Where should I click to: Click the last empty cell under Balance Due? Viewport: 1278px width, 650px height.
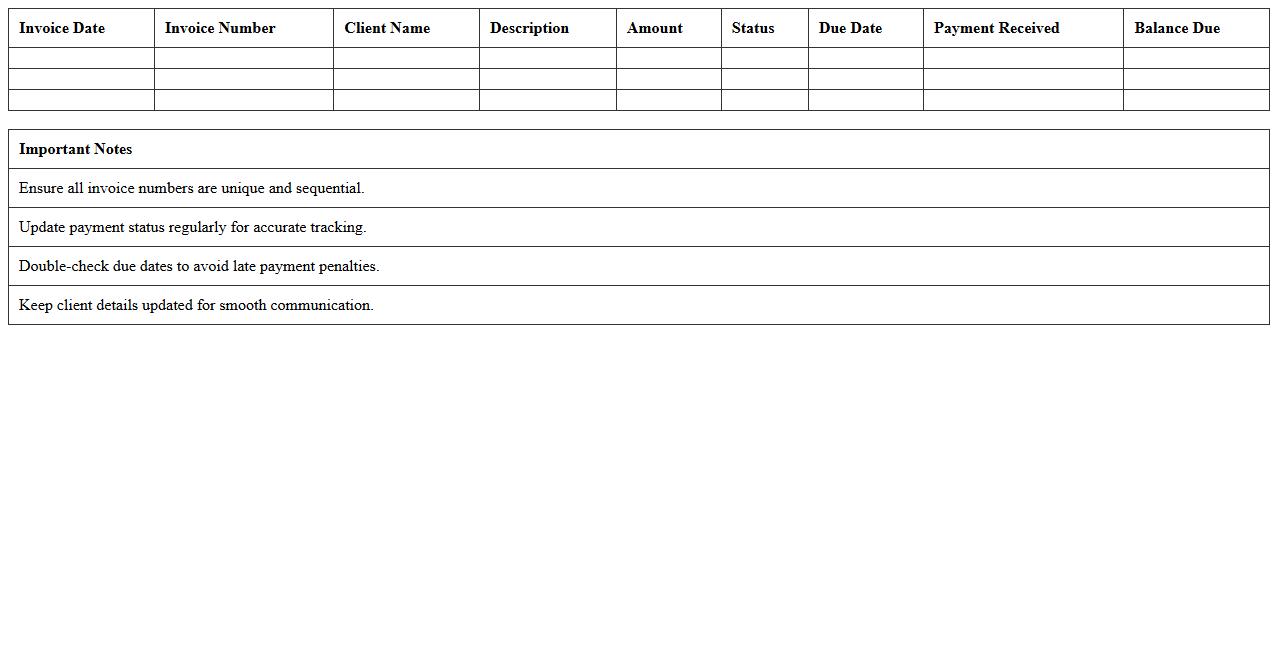[1196, 100]
